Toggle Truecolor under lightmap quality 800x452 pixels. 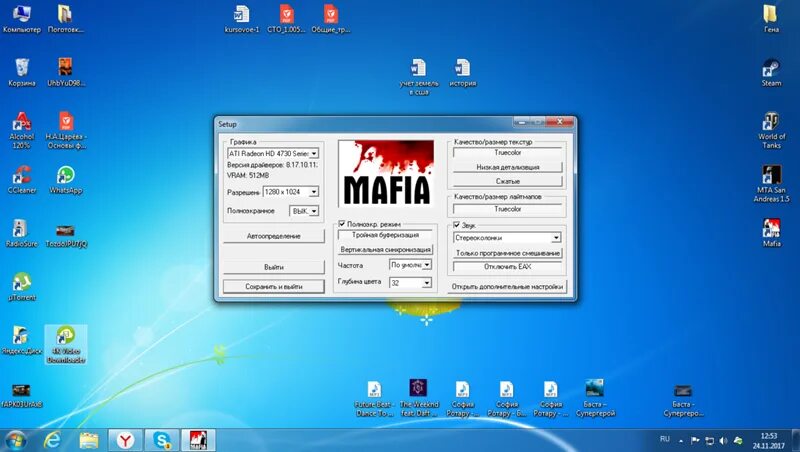(507, 209)
